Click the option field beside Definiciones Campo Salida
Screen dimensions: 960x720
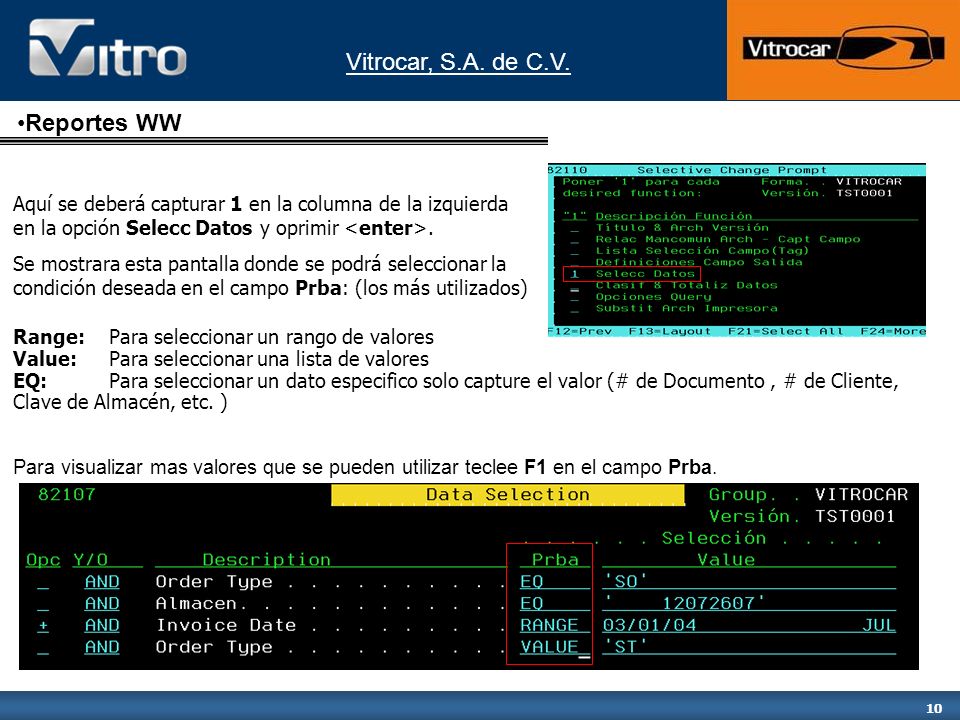(574, 263)
